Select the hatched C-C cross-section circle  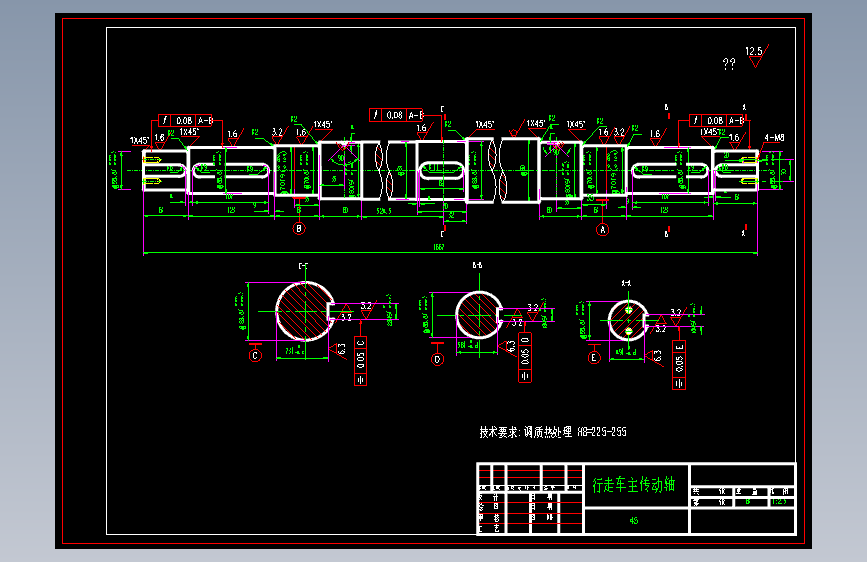[305, 311]
